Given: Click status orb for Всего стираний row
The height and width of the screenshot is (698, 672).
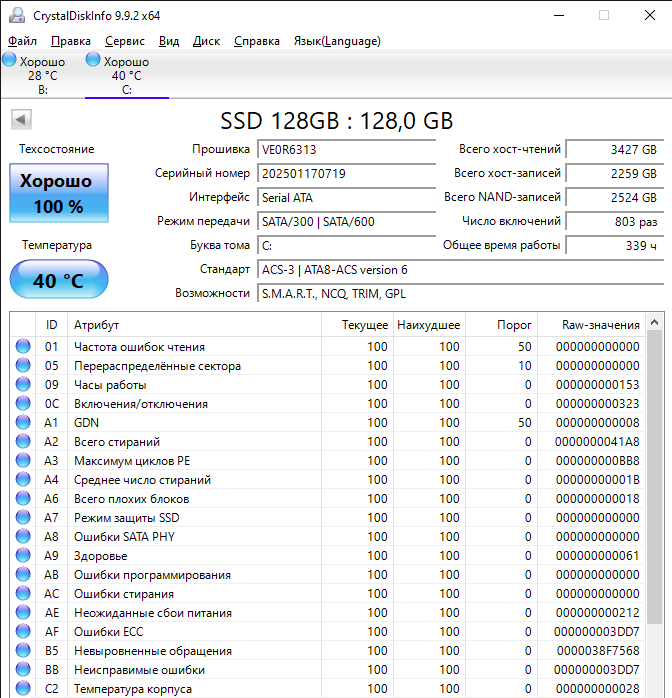Looking at the screenshot, I should pos(23,441).
